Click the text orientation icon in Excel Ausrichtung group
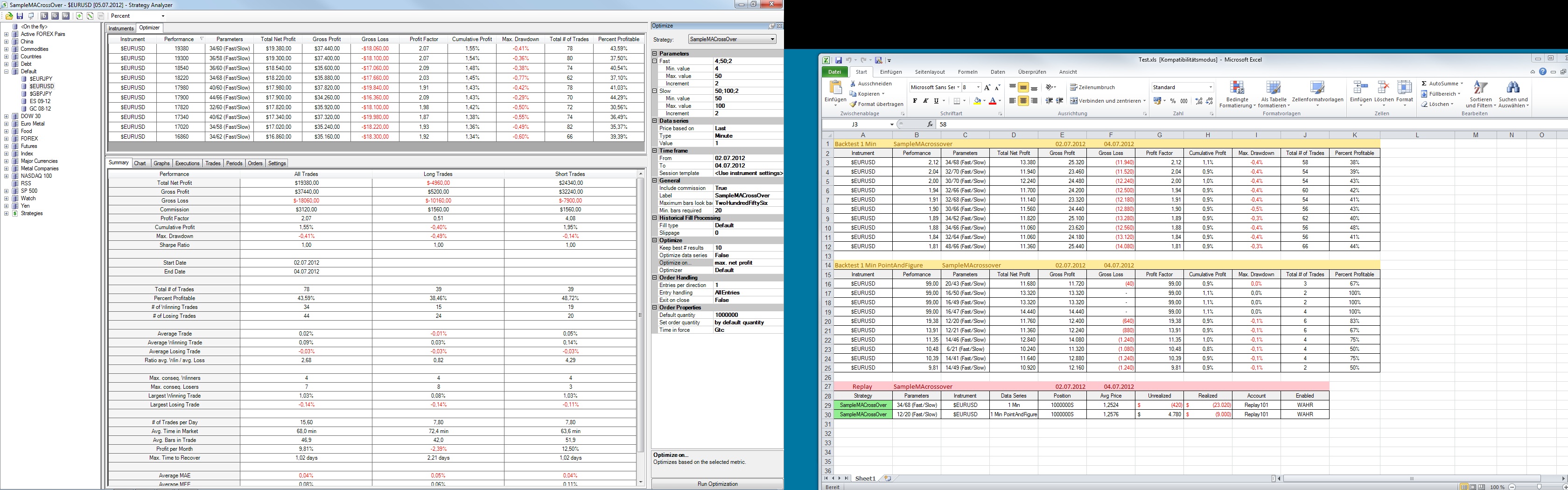This screenshot has height=490, width=1568. click(x=1050, y=88)
